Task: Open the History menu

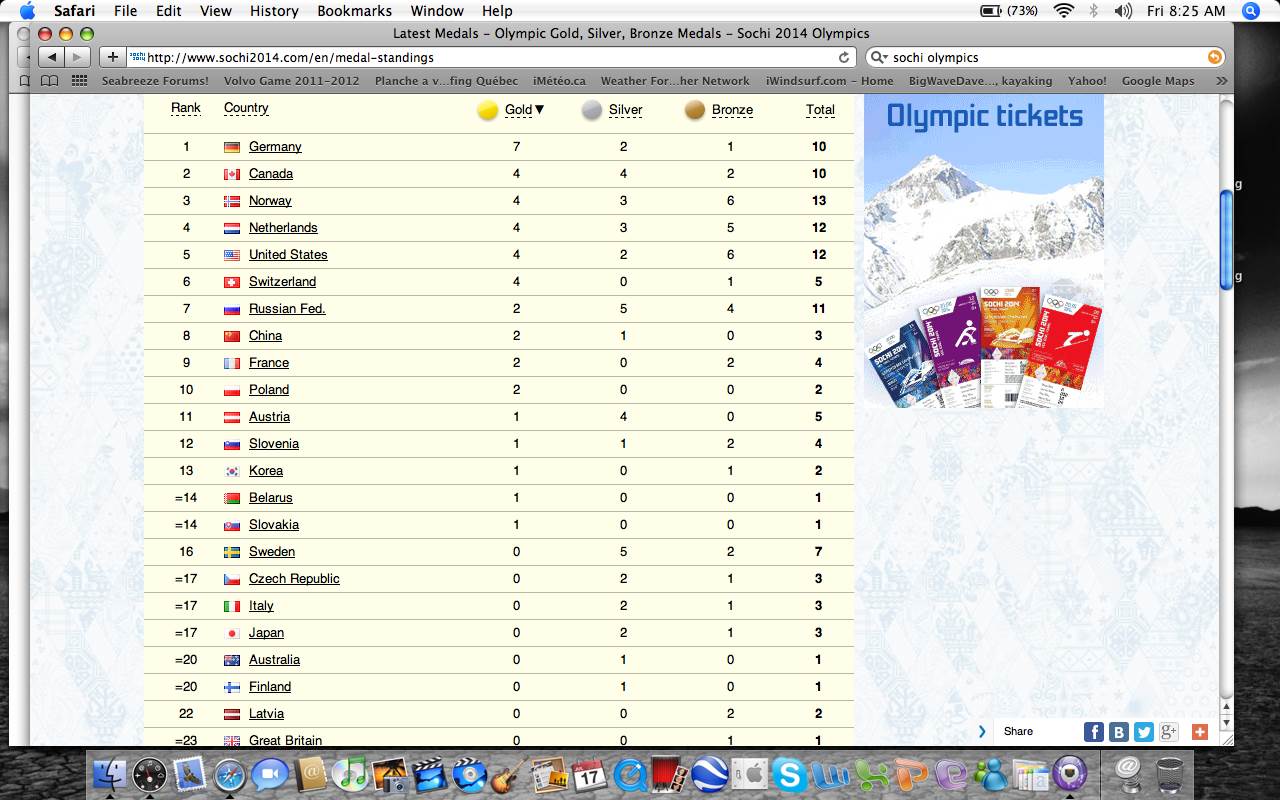Action: [274, 11]
